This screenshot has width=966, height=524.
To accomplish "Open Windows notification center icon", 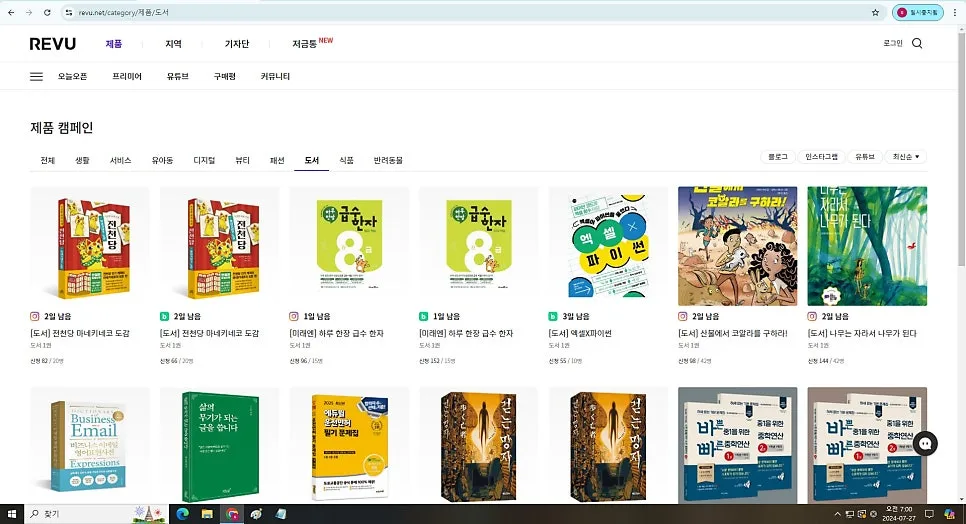I will point(929,514).
